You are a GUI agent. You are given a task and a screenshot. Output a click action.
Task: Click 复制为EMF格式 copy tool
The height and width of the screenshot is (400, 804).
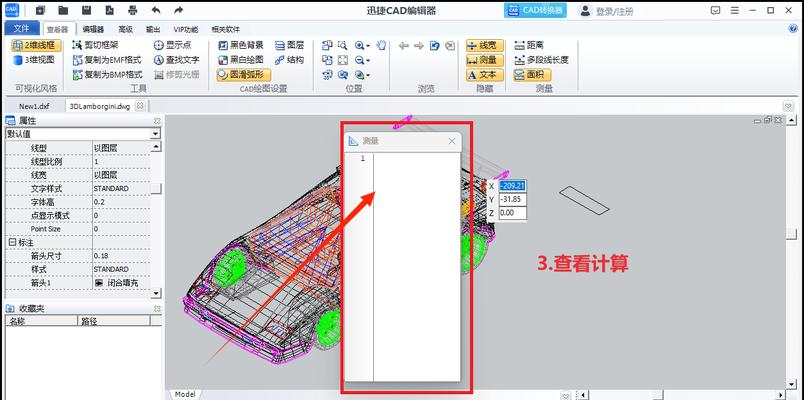coord(107,60)
